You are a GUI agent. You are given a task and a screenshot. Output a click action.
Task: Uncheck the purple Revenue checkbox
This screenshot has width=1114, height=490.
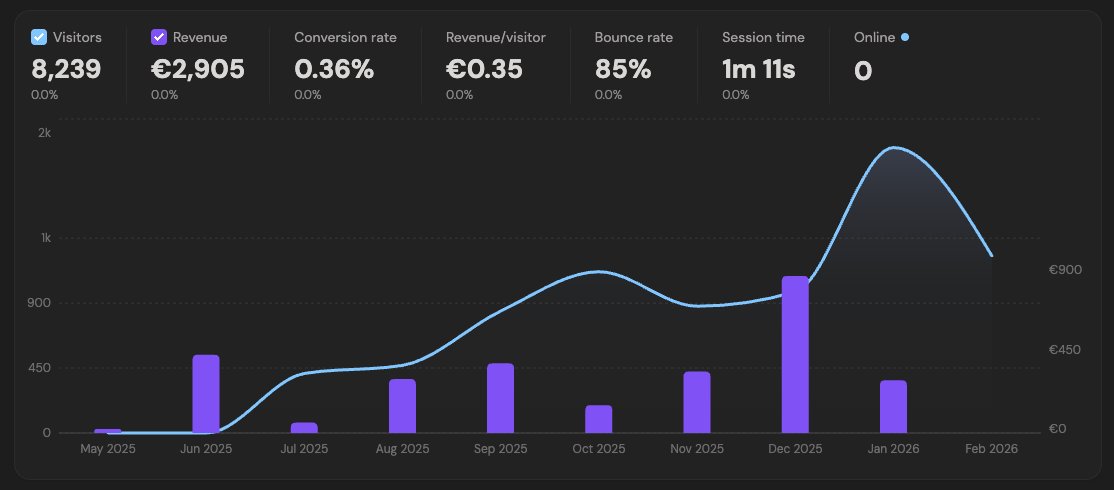[159, 37]
